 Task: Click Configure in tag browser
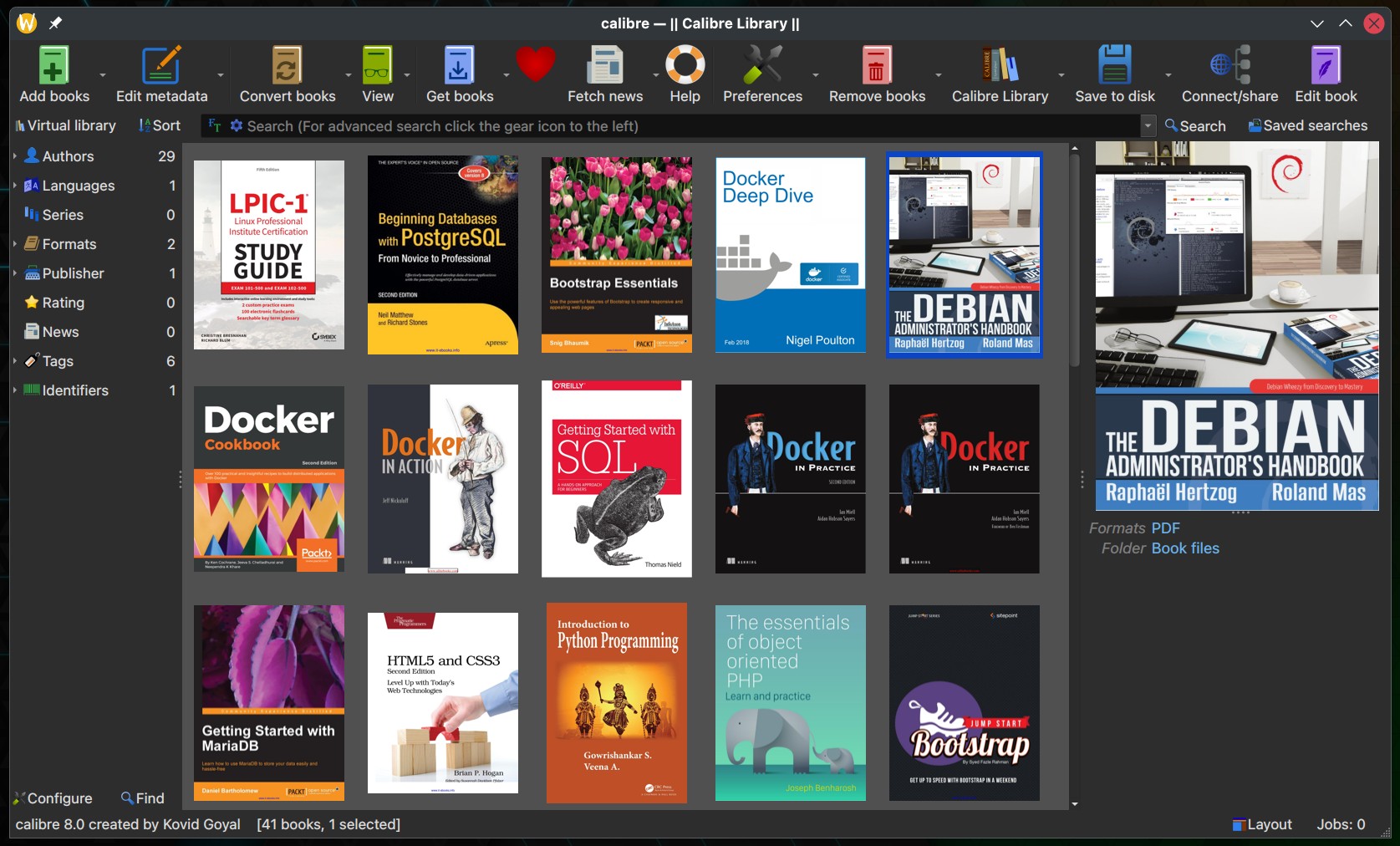pyautogui.click(x=53, y=798)
